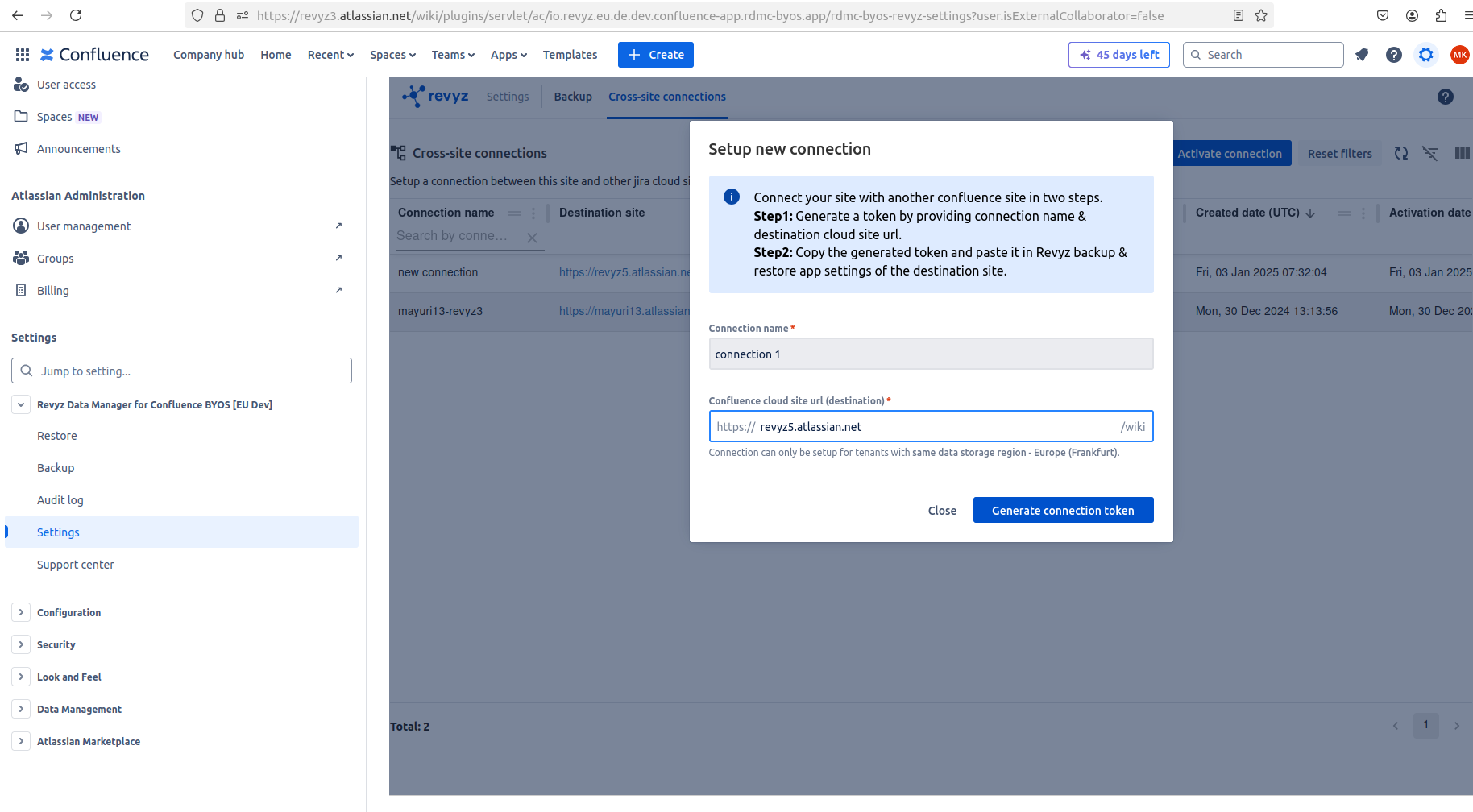
Task: Open the Firefox account icon
Action: point(1412,15)
